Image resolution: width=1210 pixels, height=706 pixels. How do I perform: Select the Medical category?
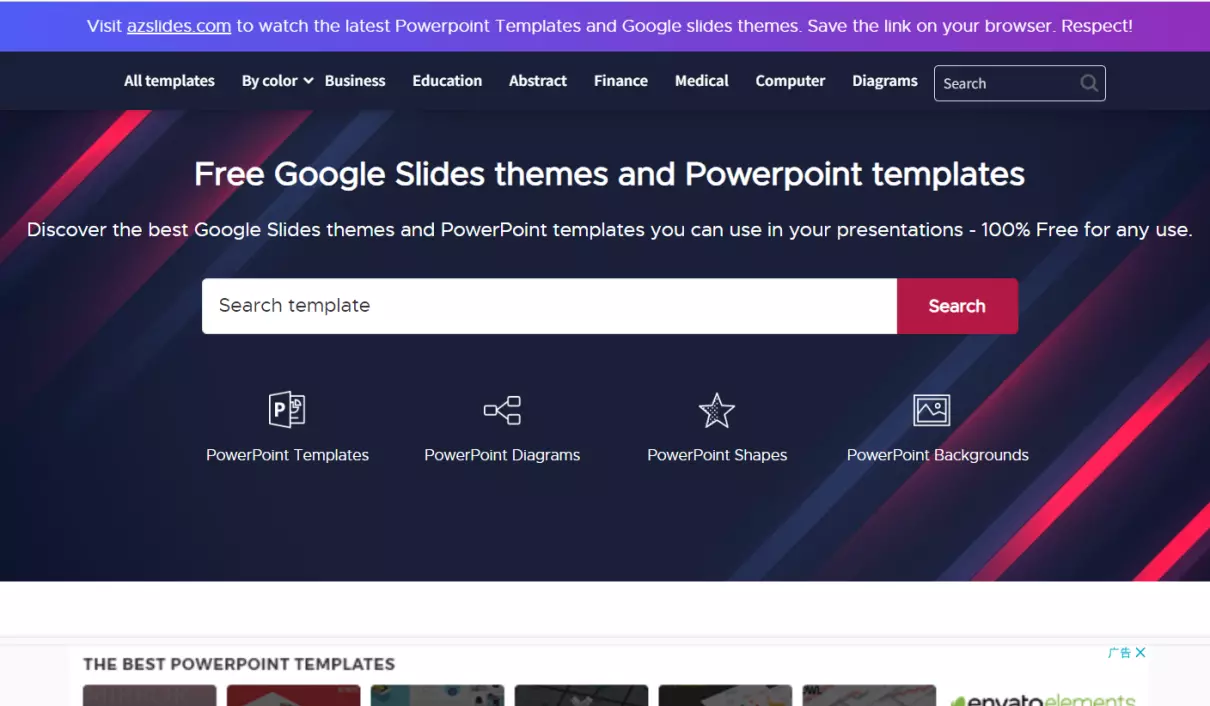[x=702, y=81]
